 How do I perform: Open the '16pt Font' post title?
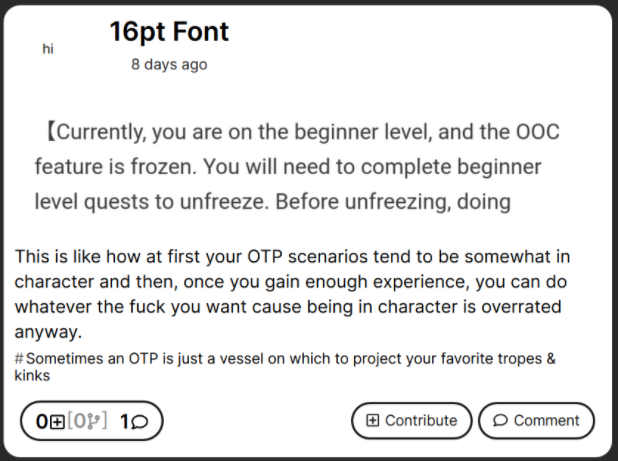pyautogui.click(x=169, y=32)
